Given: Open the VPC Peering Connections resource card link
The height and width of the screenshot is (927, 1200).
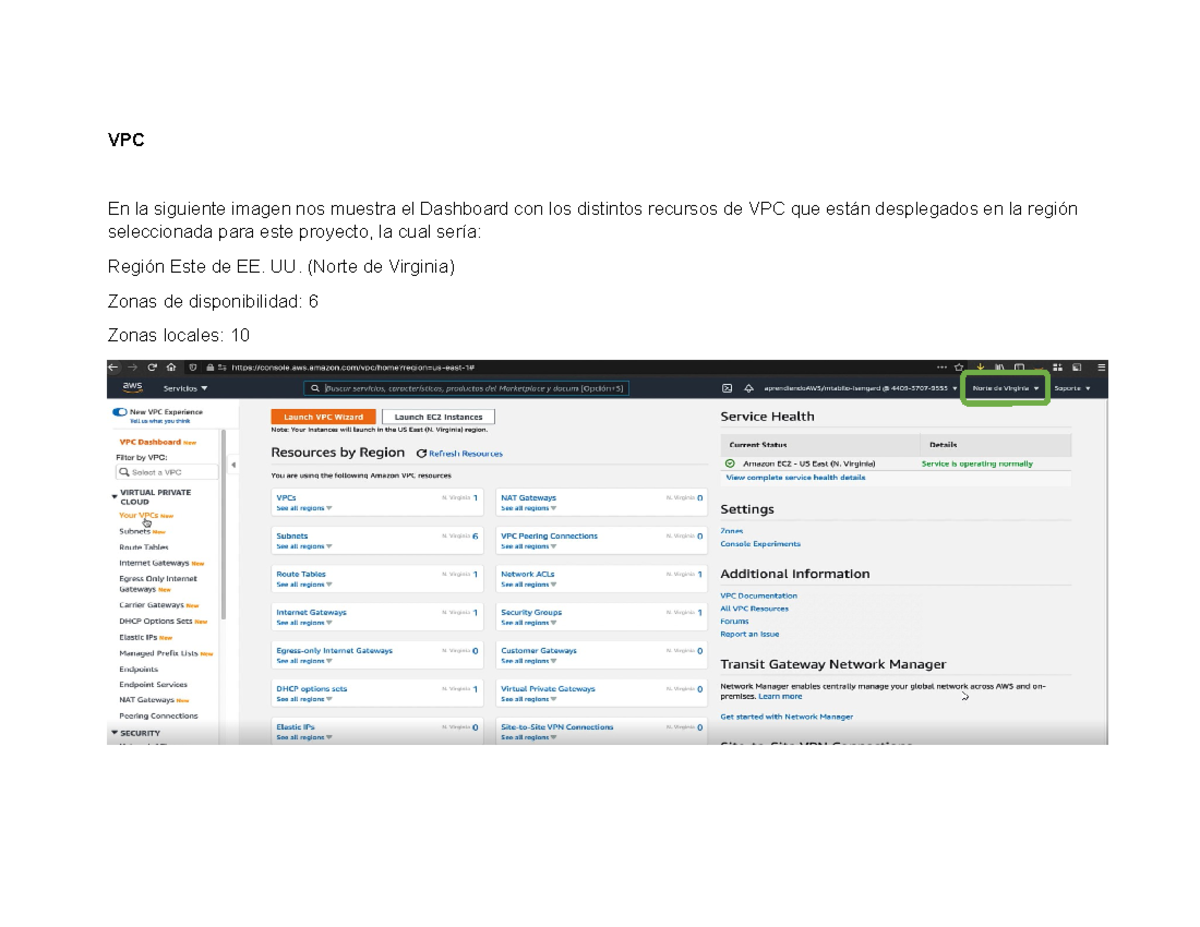Looking at the screenshot, I should tap(549, 536).
